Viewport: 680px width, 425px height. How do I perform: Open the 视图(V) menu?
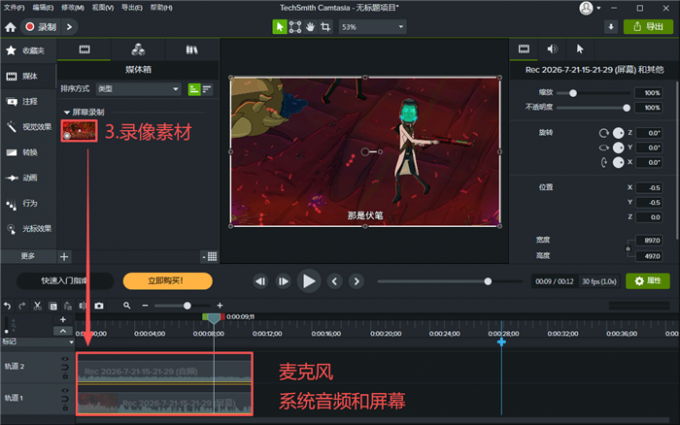[103, 8]
